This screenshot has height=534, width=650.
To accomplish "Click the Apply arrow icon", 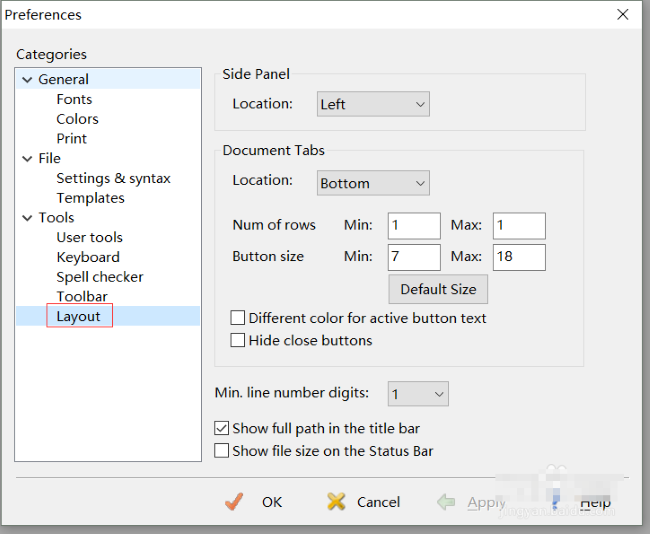I will coord(447,502).
